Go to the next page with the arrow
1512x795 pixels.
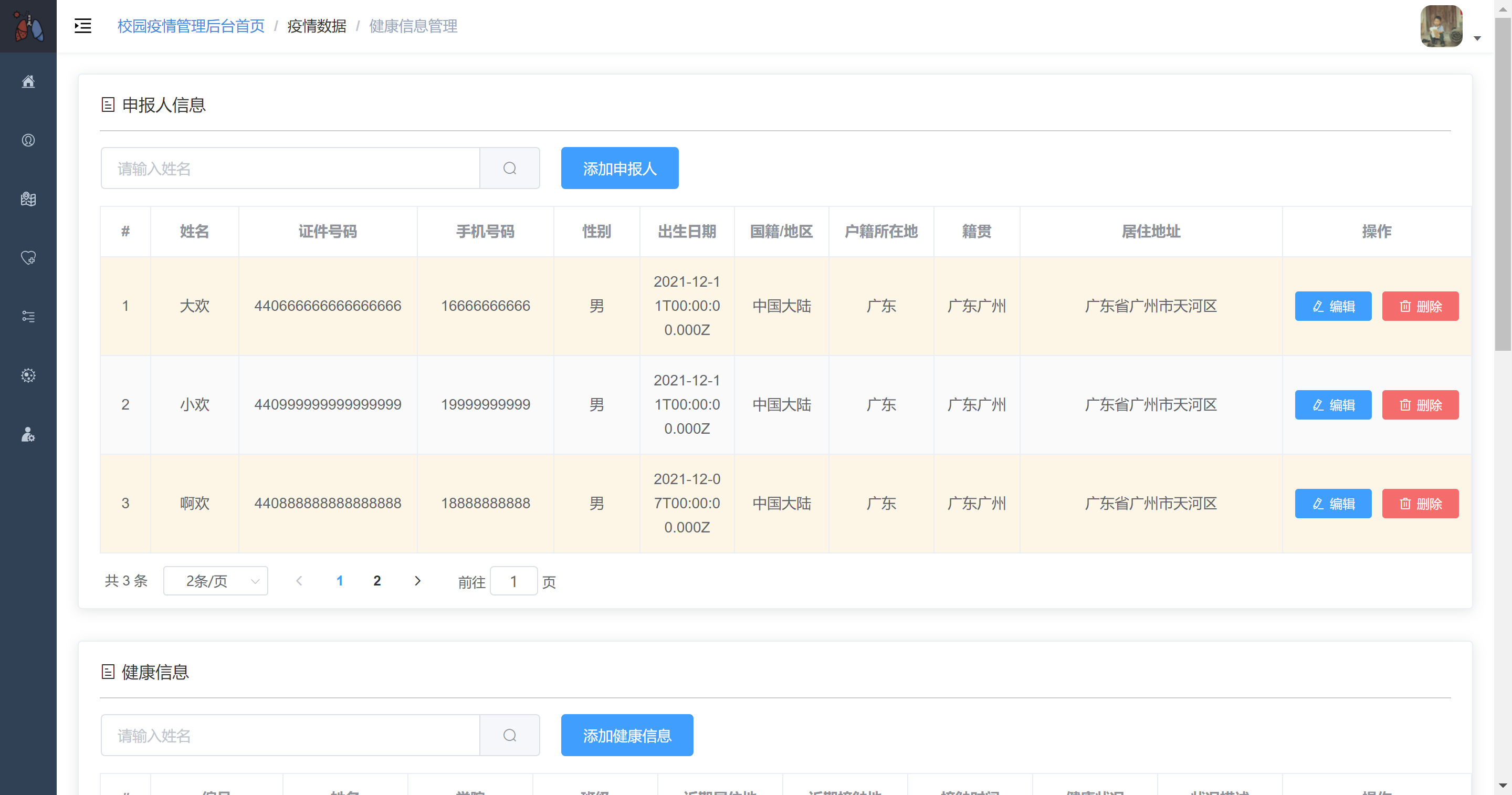pyautogui.click(x=417, y=581)
